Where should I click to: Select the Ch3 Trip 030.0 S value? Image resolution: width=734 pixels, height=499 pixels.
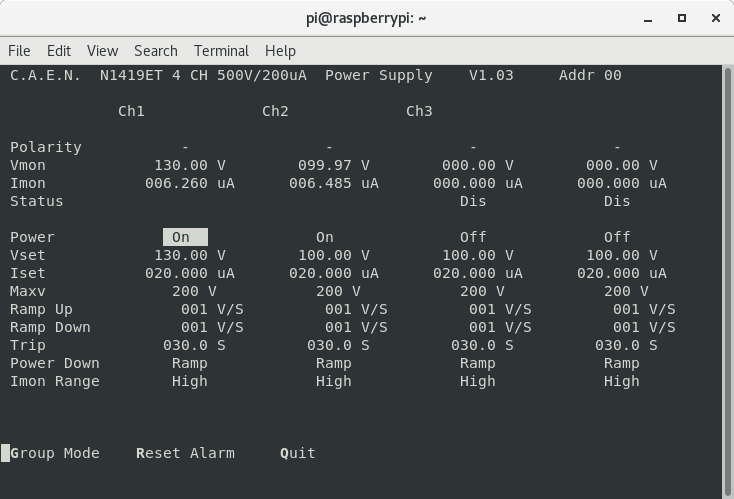pyautogui.click(x=482, y=345)
